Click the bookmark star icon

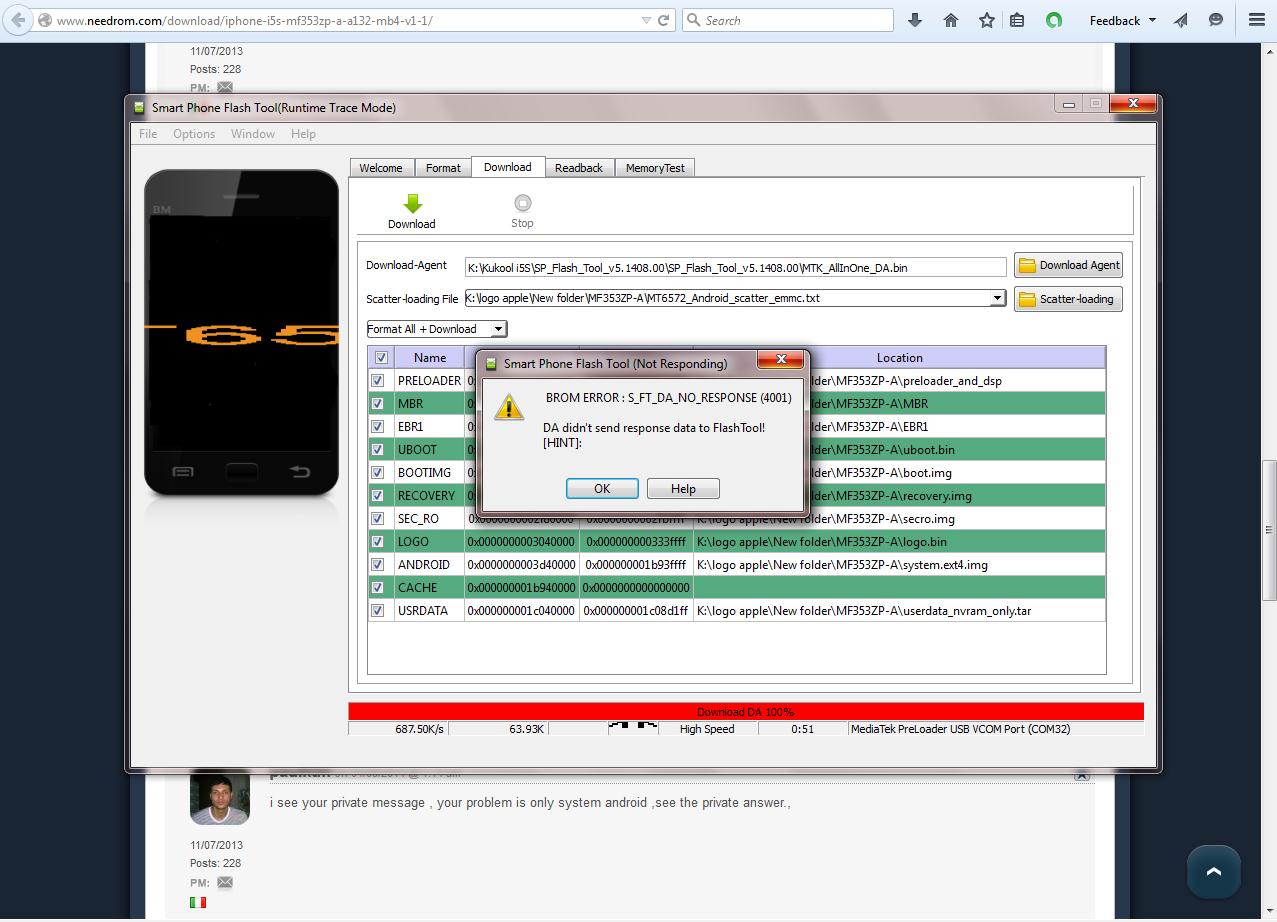987,20
